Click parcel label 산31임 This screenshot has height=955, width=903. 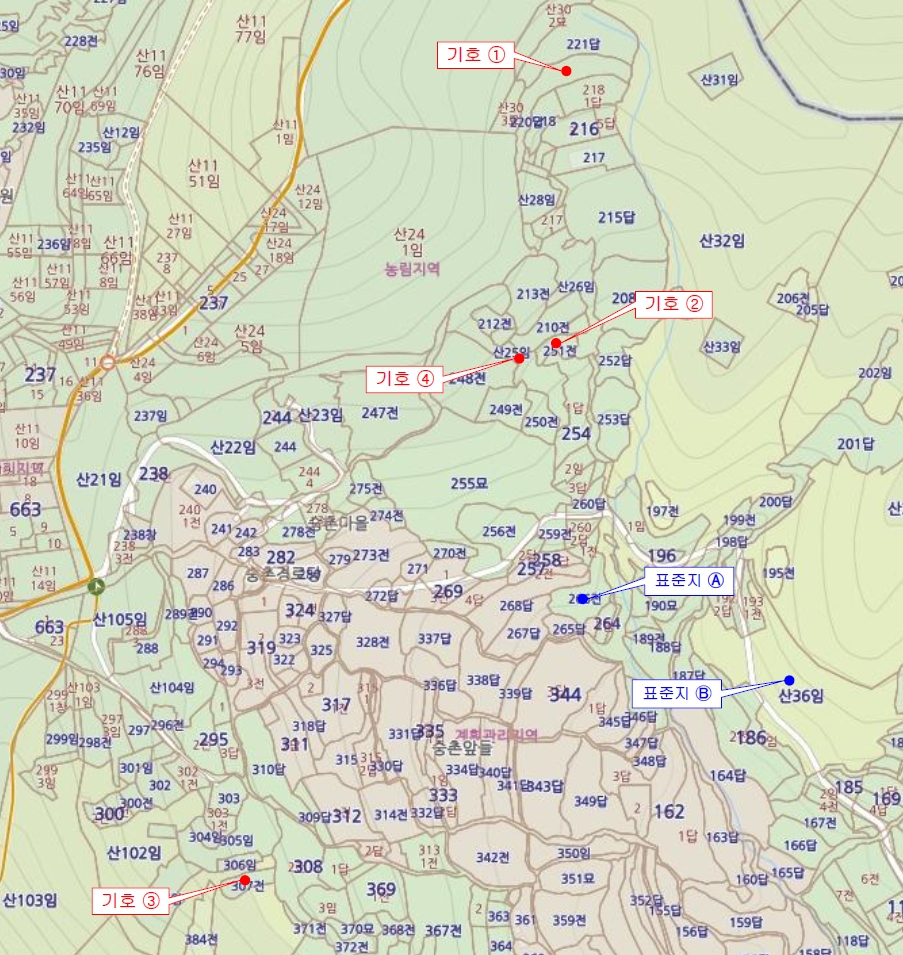pyautogui.click(x=720, y=79)
